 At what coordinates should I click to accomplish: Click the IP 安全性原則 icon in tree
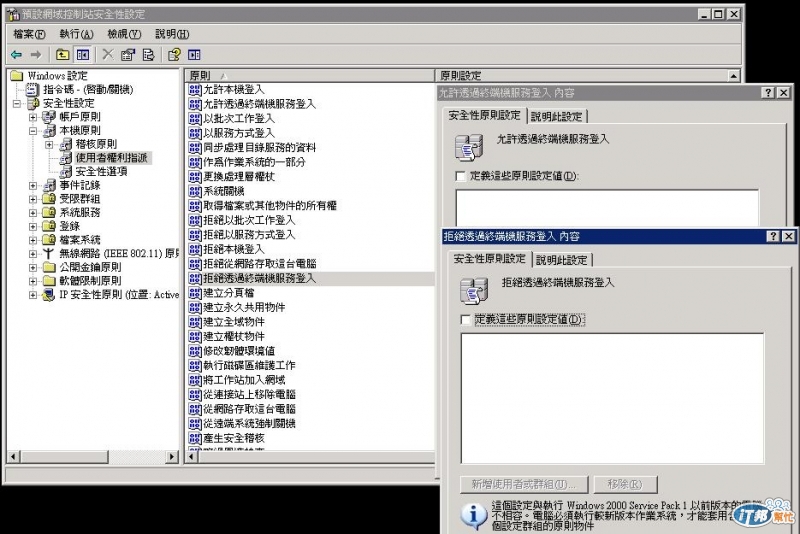click(x=48, y=295)
